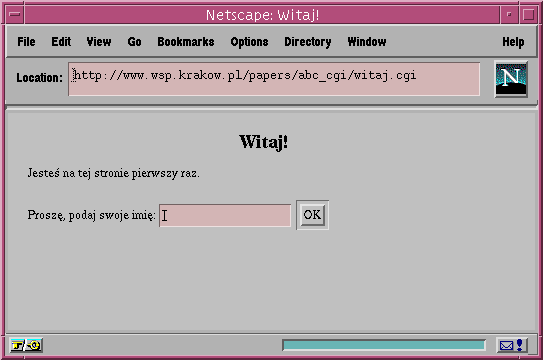
Task: Open the Options menu
Action: [249, 42]
